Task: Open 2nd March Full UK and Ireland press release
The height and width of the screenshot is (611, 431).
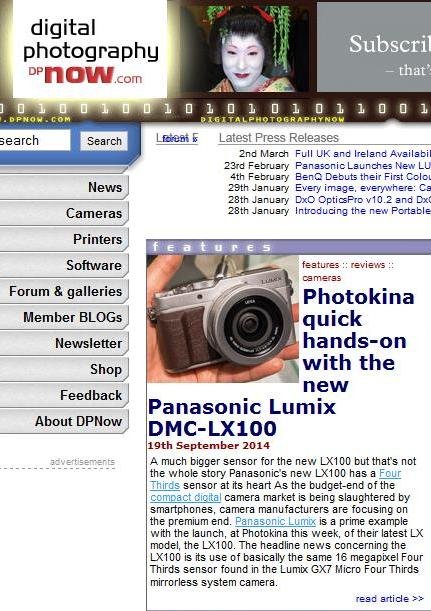Action: 363,154
